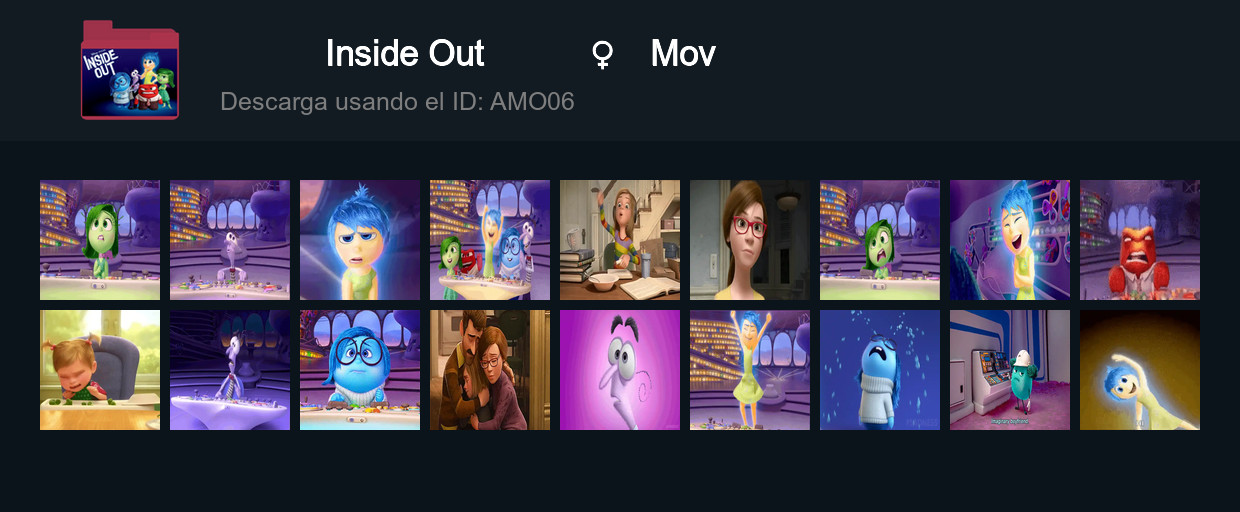
Task: Open group of four emotions thumbnail
Action: tap(490, 240)
